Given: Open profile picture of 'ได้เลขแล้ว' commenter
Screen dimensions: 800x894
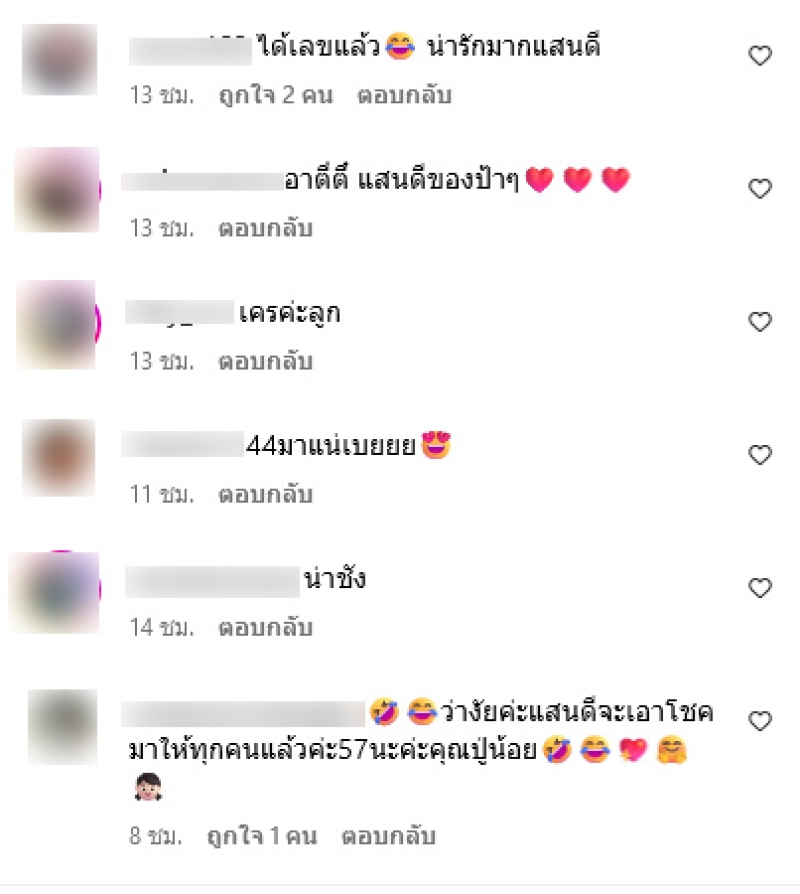Looking at the screenshot, I should pos(59,59).
